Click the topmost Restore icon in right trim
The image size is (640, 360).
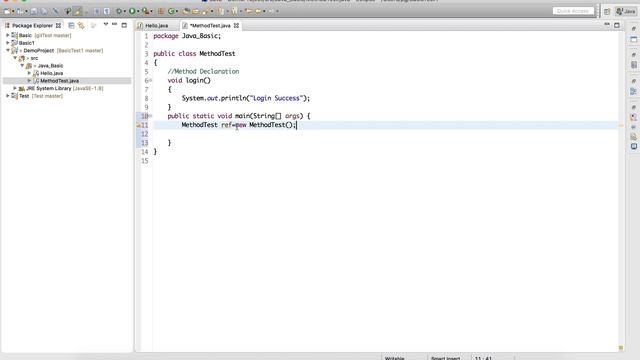(x=633, y=29)
